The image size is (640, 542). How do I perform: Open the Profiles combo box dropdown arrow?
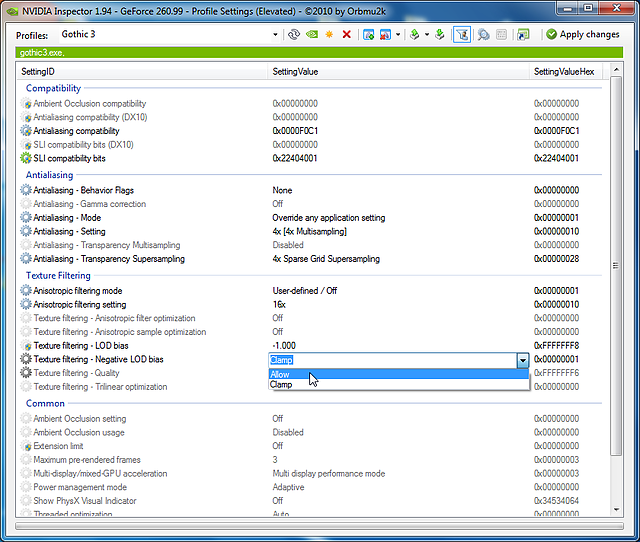pyautogui.click(x=276, y=35)
